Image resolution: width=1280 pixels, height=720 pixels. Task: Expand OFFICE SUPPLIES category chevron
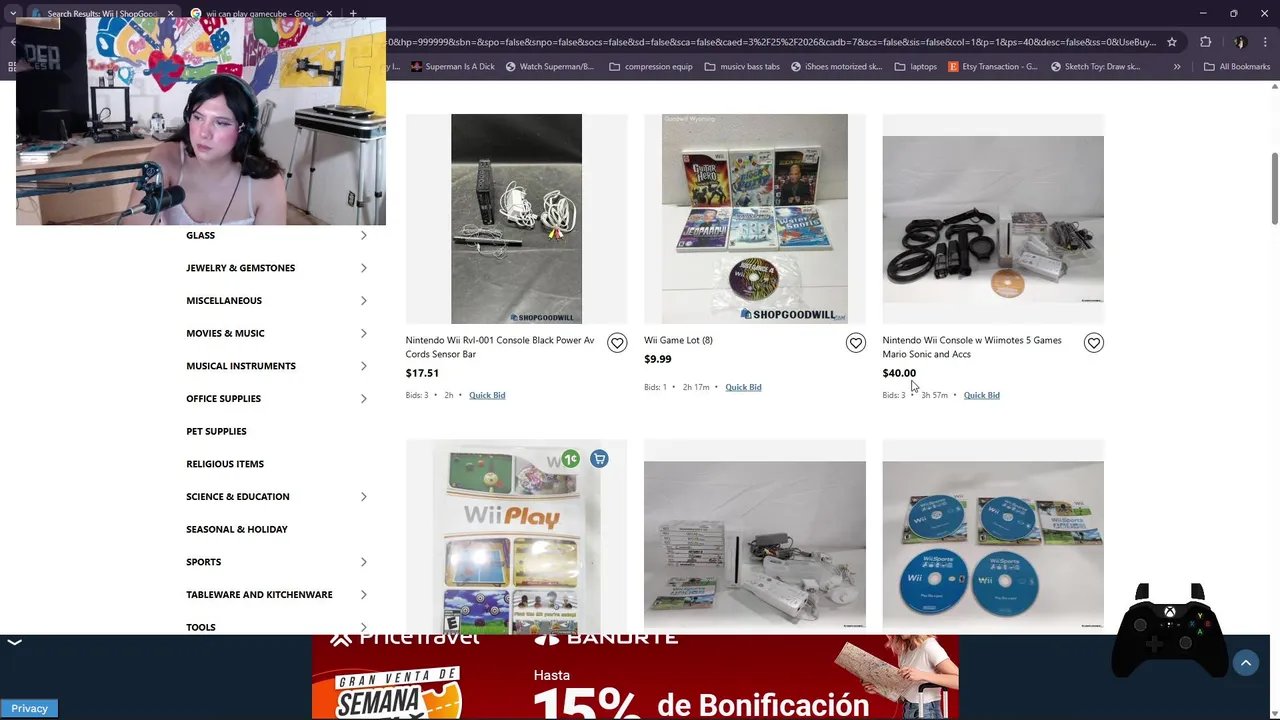363,399
